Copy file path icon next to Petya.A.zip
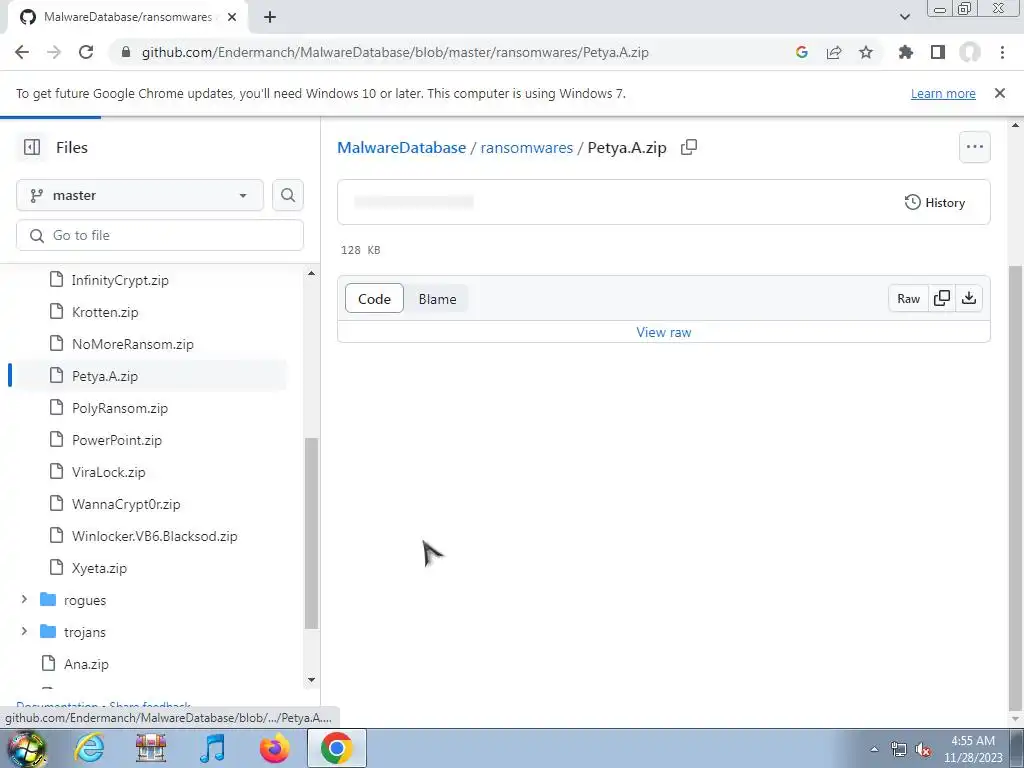Screen dimensions: 1024x768 (689, 148)
